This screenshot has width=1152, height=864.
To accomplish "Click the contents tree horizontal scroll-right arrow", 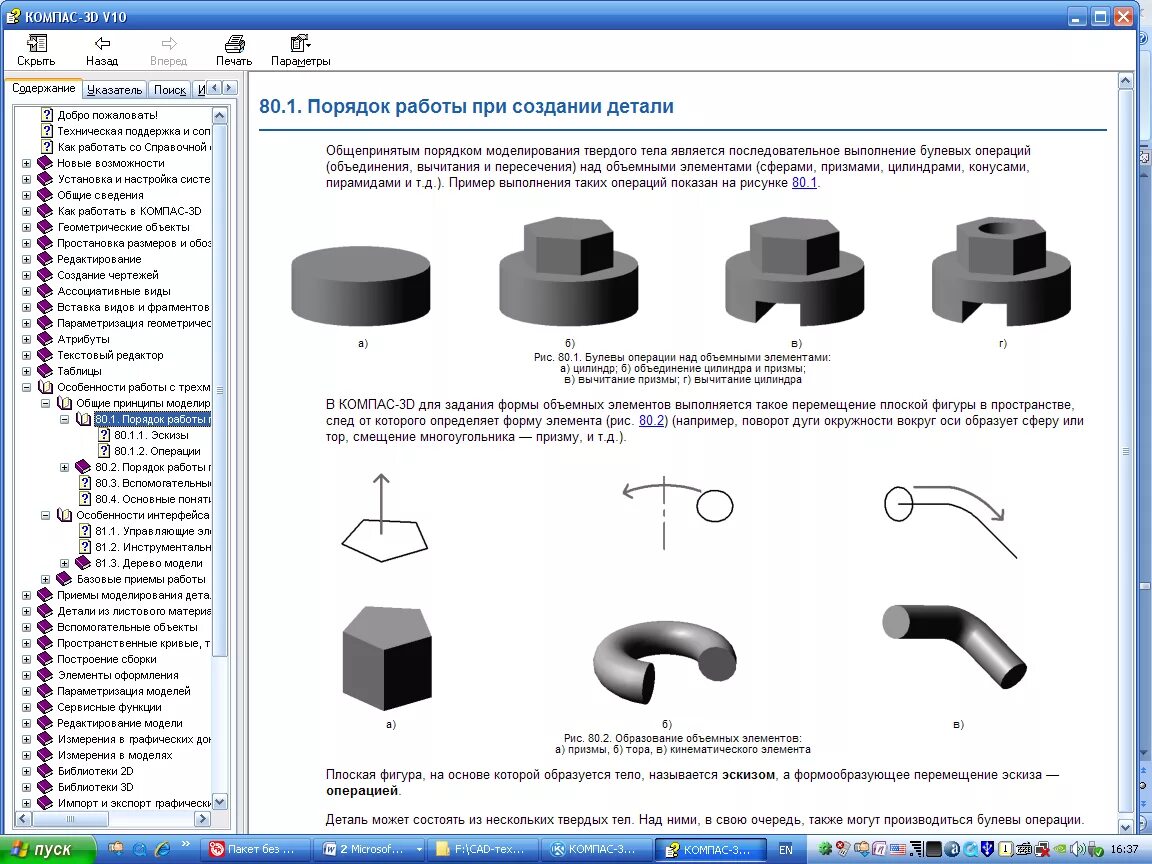I will pyautogui.click(x=203, y=818).
